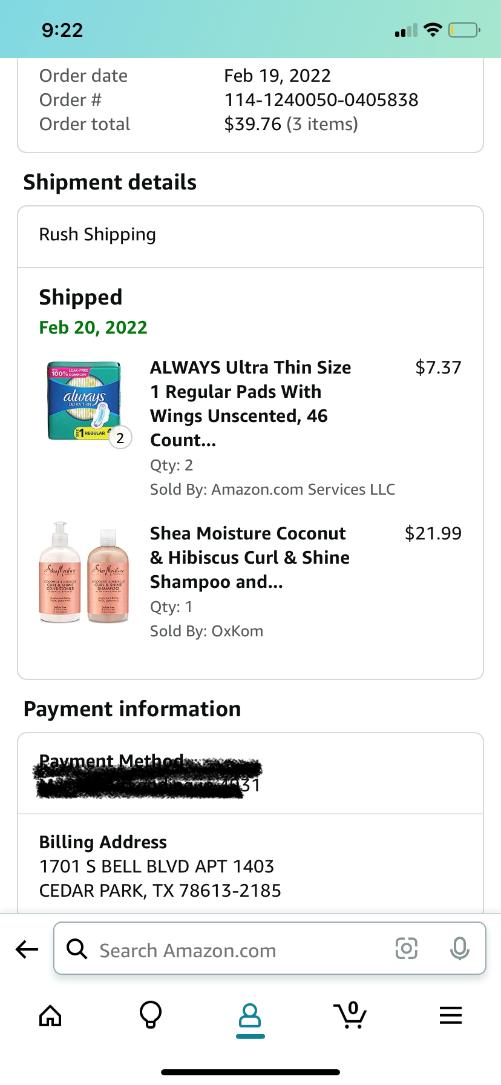Viewport: 501px width, 1085px height.
Task: Open the lightbulb inspiration tab
Action: pyautogui.click(x=150, y=1015)
